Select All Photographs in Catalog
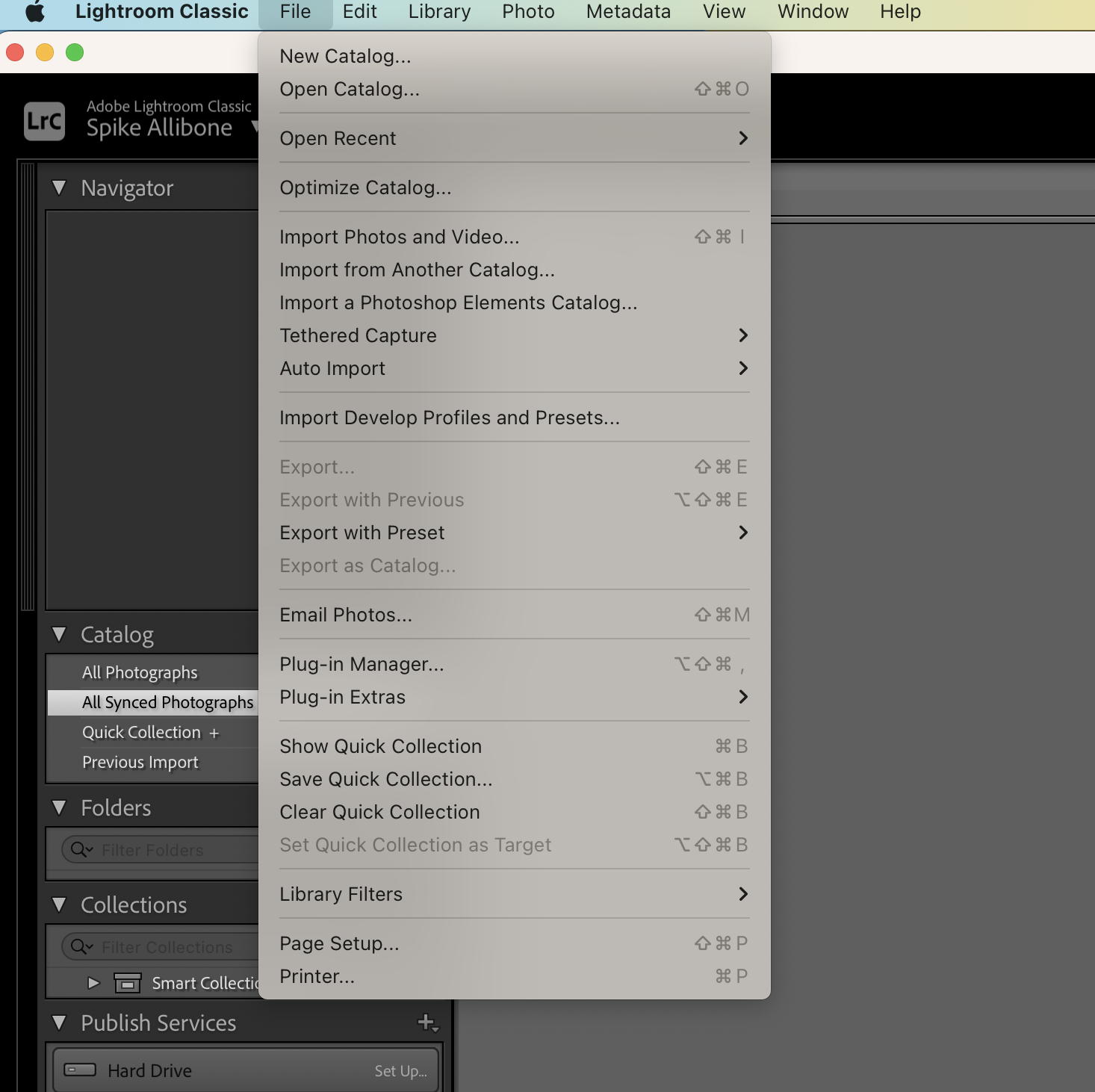The image size is (1095, 1092). (153, 672)
